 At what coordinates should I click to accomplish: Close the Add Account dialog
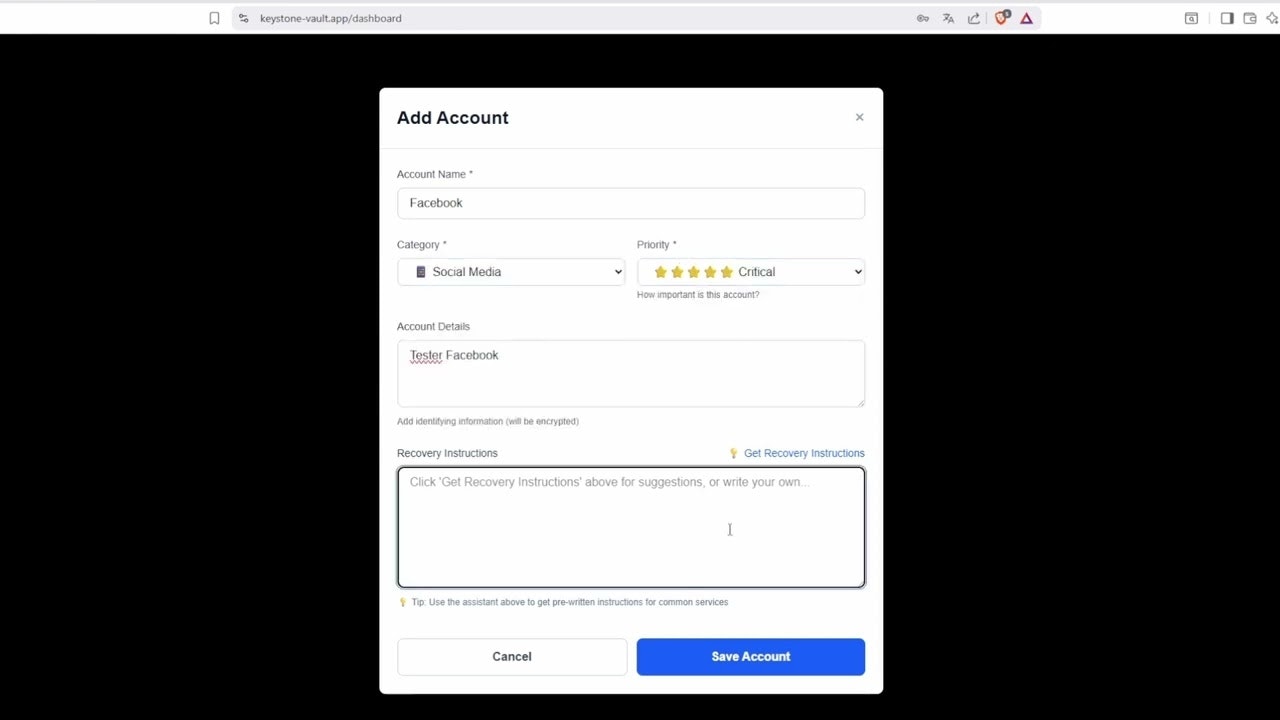tap(859, 117)
